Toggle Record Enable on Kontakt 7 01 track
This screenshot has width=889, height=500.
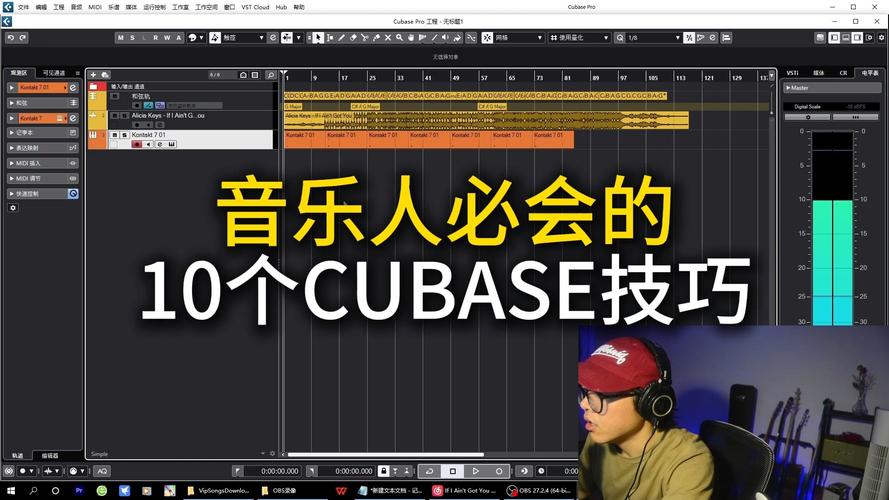(x=137, y=144)
